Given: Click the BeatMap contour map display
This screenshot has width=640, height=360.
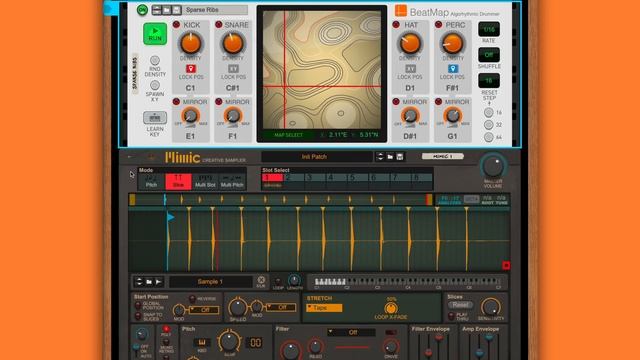Looking at the screenshot, I should [322, 69].
